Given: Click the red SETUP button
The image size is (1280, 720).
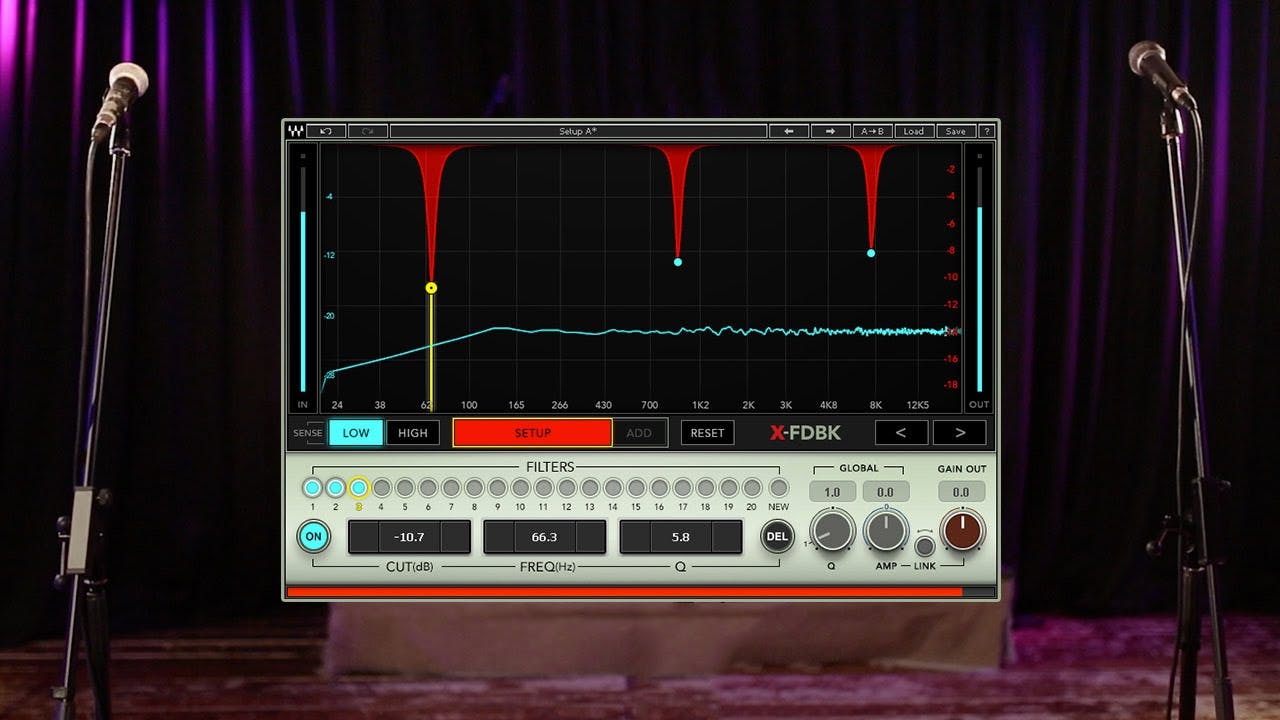Looking at the screenshot, I should pos(531,432).
